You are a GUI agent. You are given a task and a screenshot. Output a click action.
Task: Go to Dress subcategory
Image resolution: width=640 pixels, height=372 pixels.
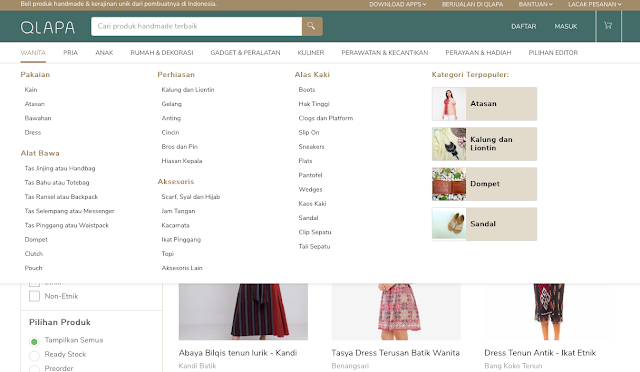tap(33, 133)
